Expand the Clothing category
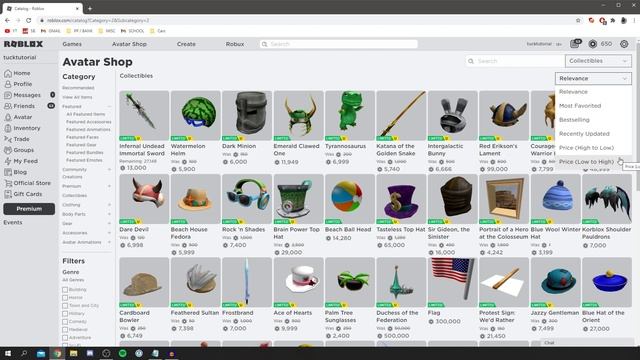 109,205
